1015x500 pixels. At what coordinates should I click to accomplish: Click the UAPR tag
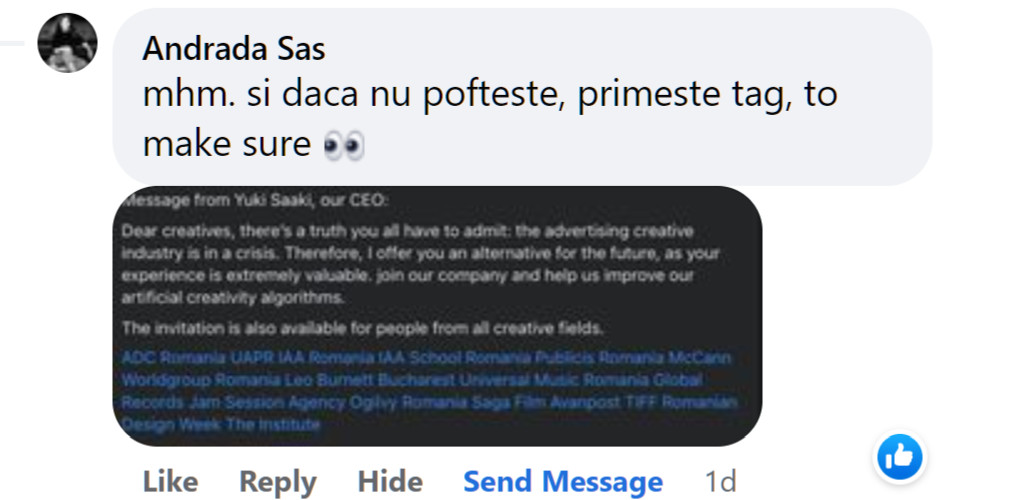click(253, 358)
